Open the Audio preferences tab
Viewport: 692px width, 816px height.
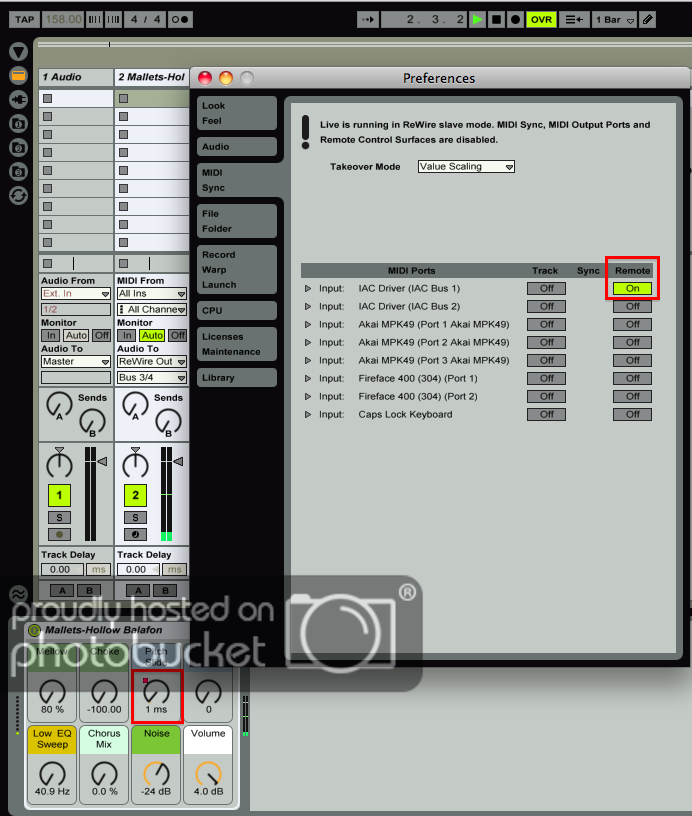[237, 147]
